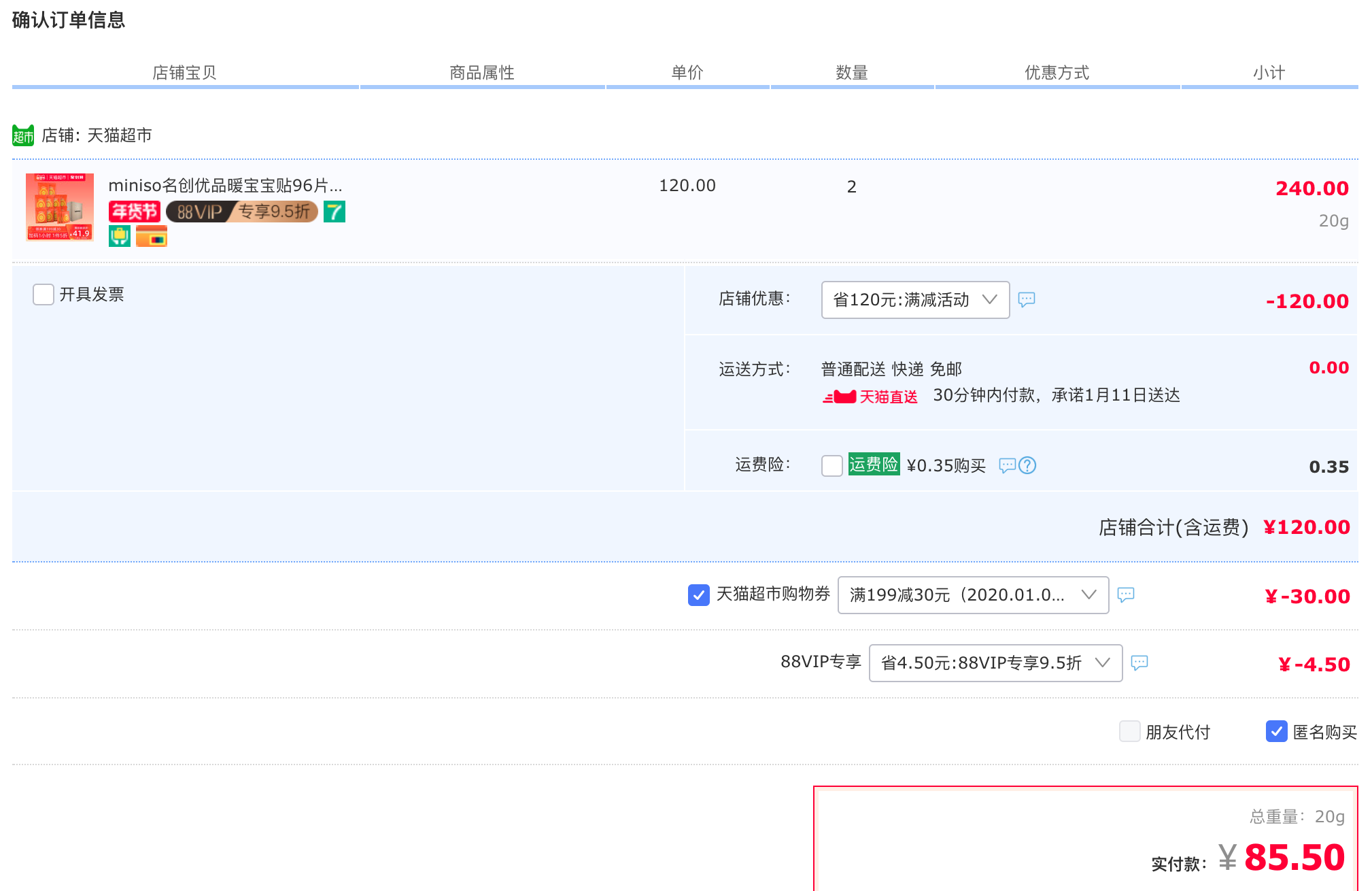
Task: Open chat bubble icon beside ¥0.35购买
Action: (x=1007, y=465)
